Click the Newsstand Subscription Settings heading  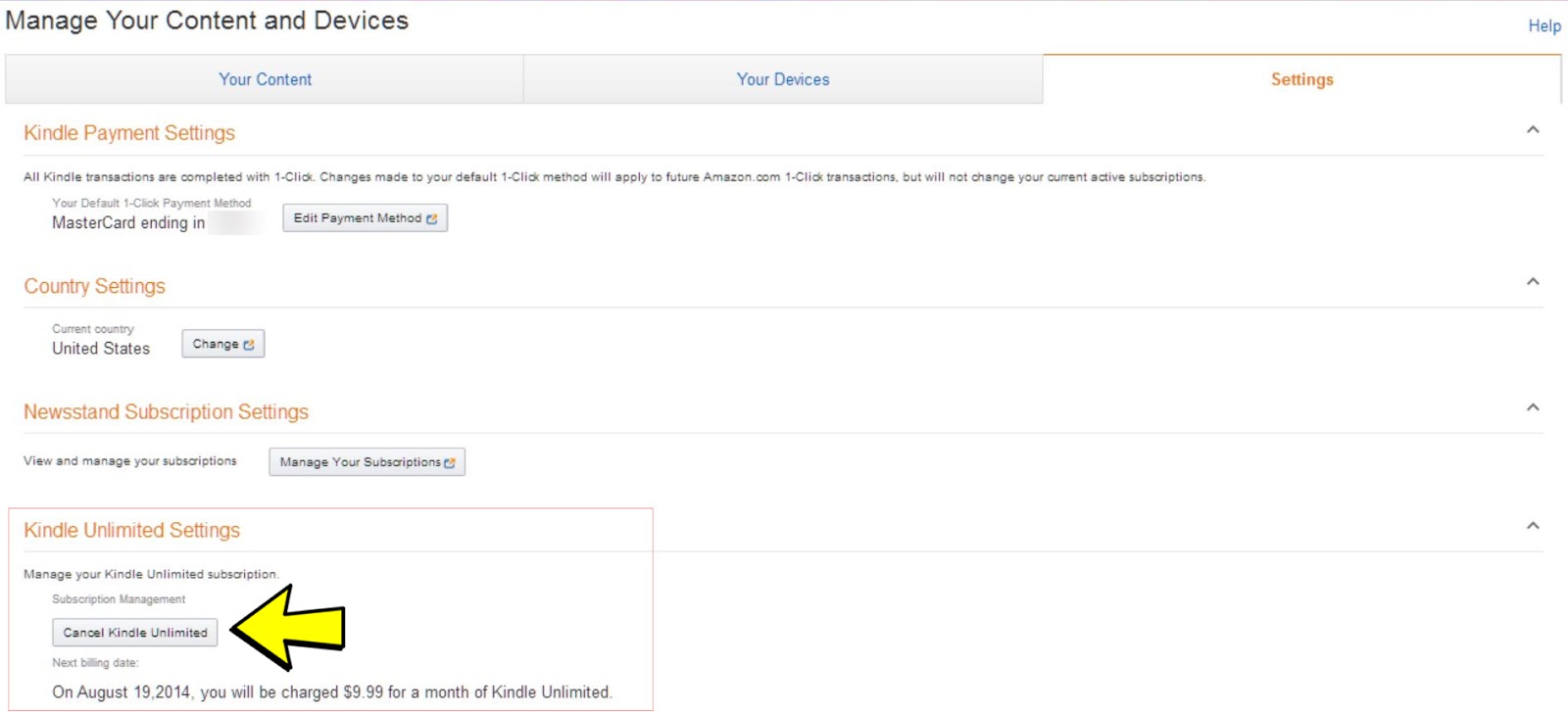pos(166,412)
